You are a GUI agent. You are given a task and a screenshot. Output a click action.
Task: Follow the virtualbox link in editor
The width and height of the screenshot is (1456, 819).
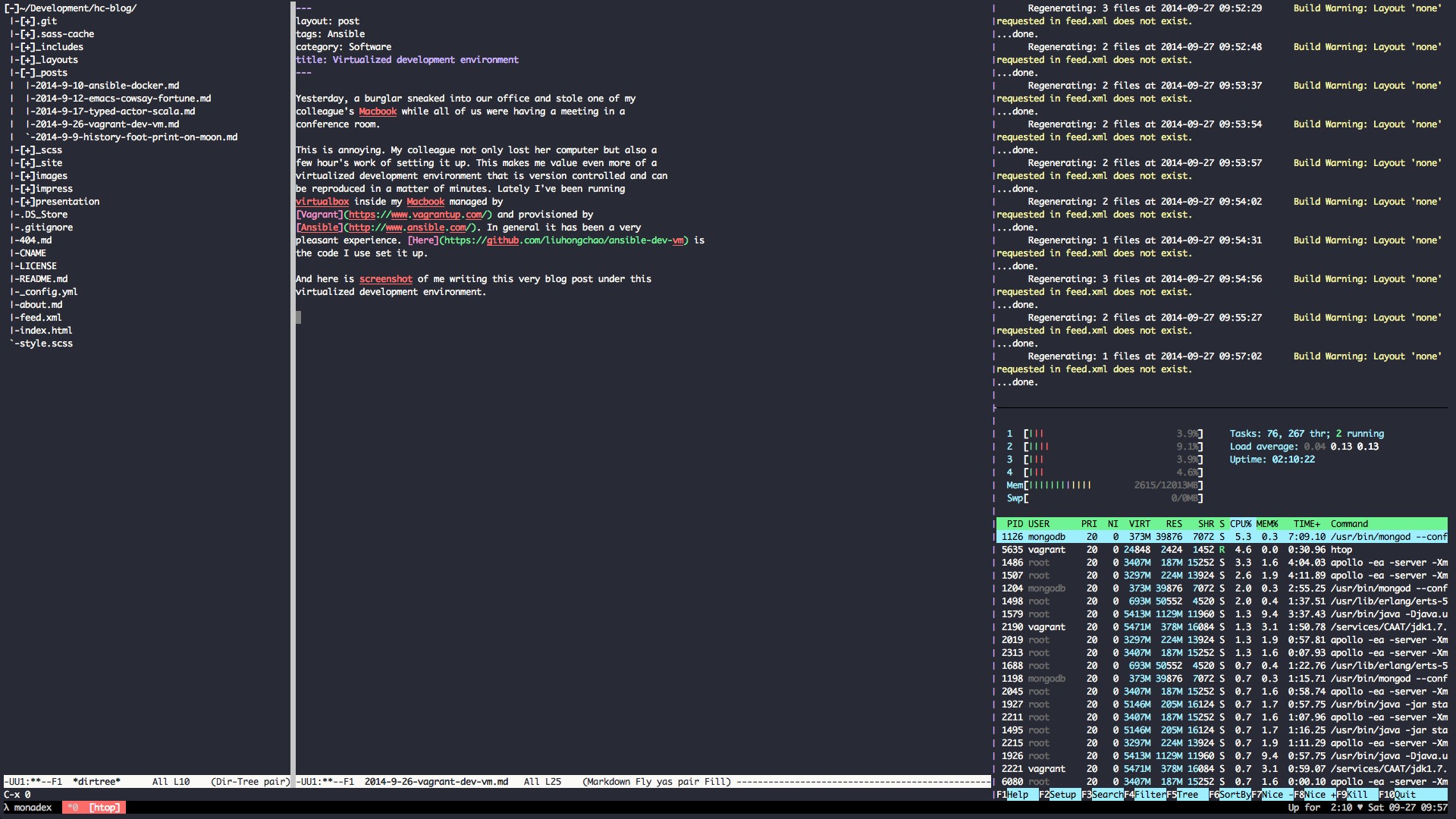click(x=322, y=202)
